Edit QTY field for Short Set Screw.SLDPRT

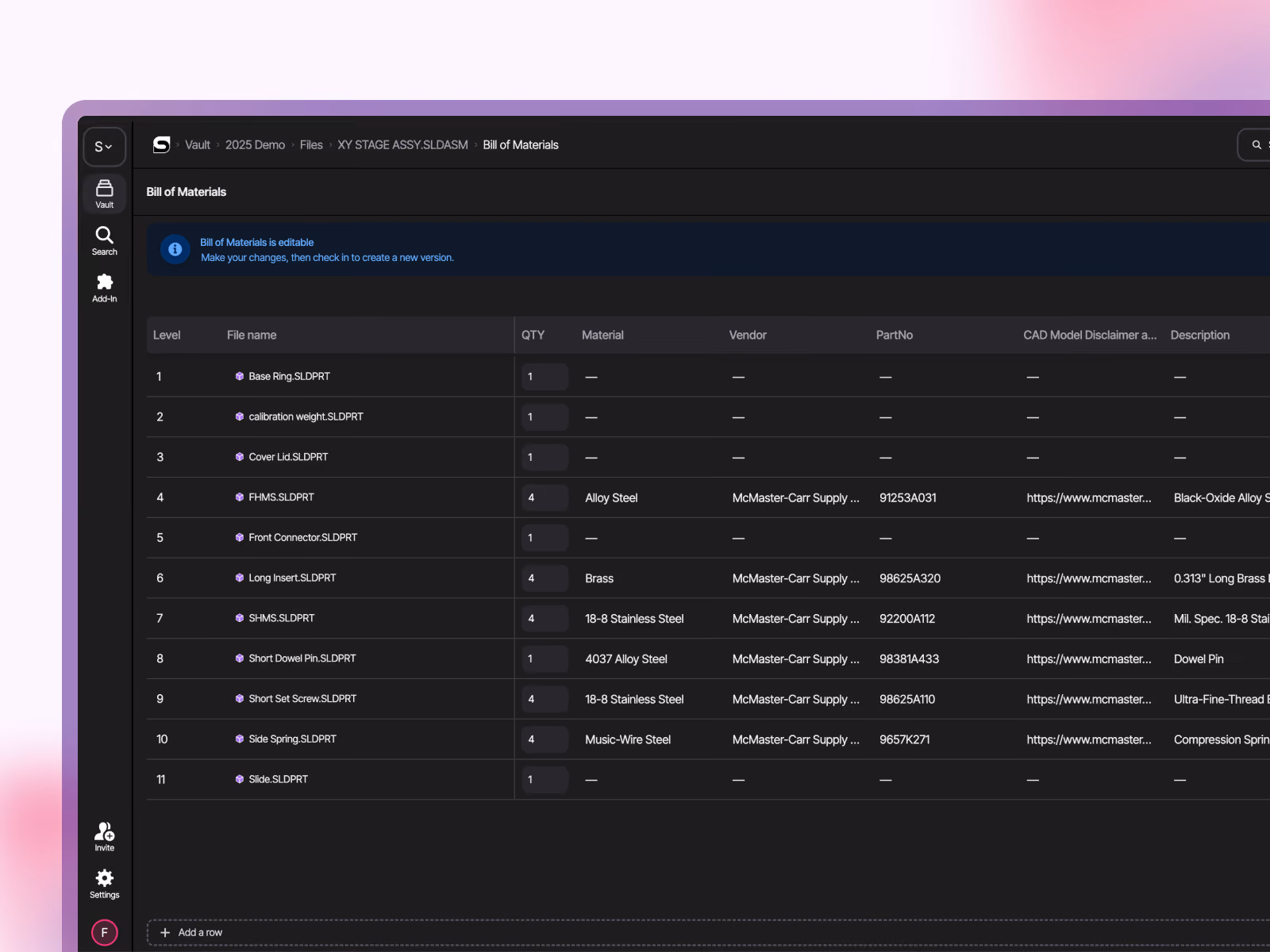coord(545,700)
